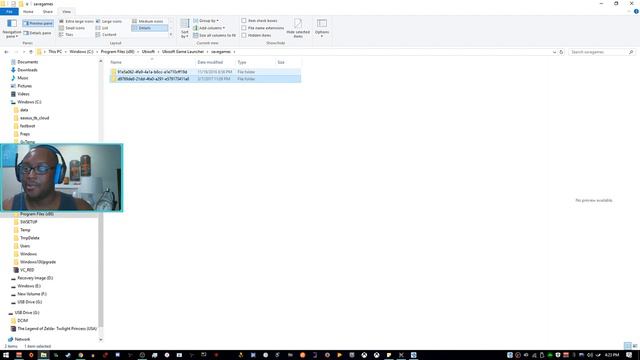Open the Group by dropdown

[x=206, y=20]
